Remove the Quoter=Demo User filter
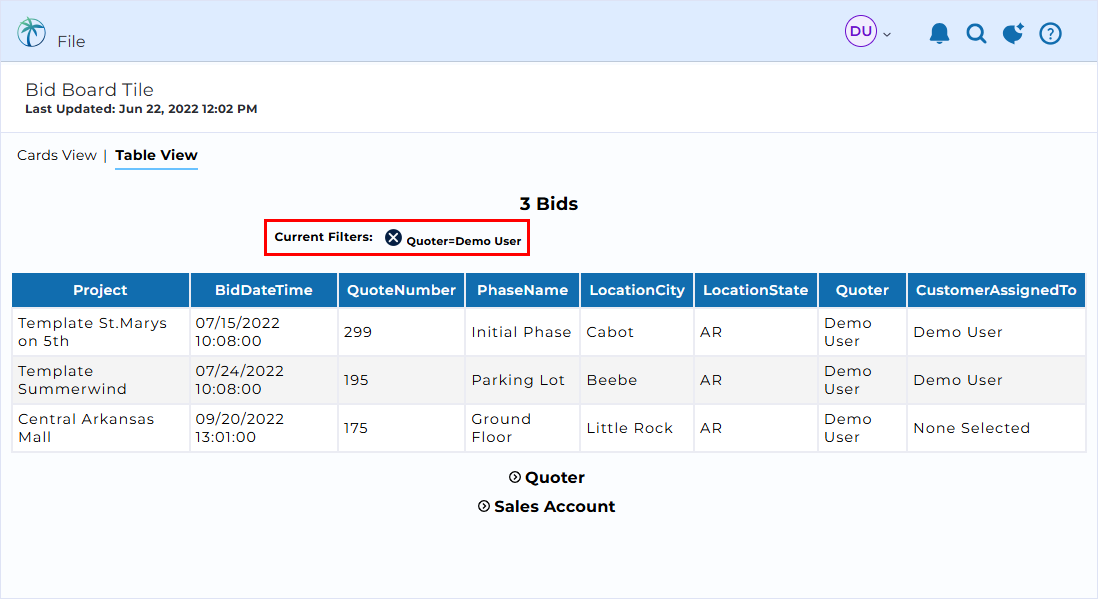Viewport: 1098px width, 599px height. click(x=394, y=238)
